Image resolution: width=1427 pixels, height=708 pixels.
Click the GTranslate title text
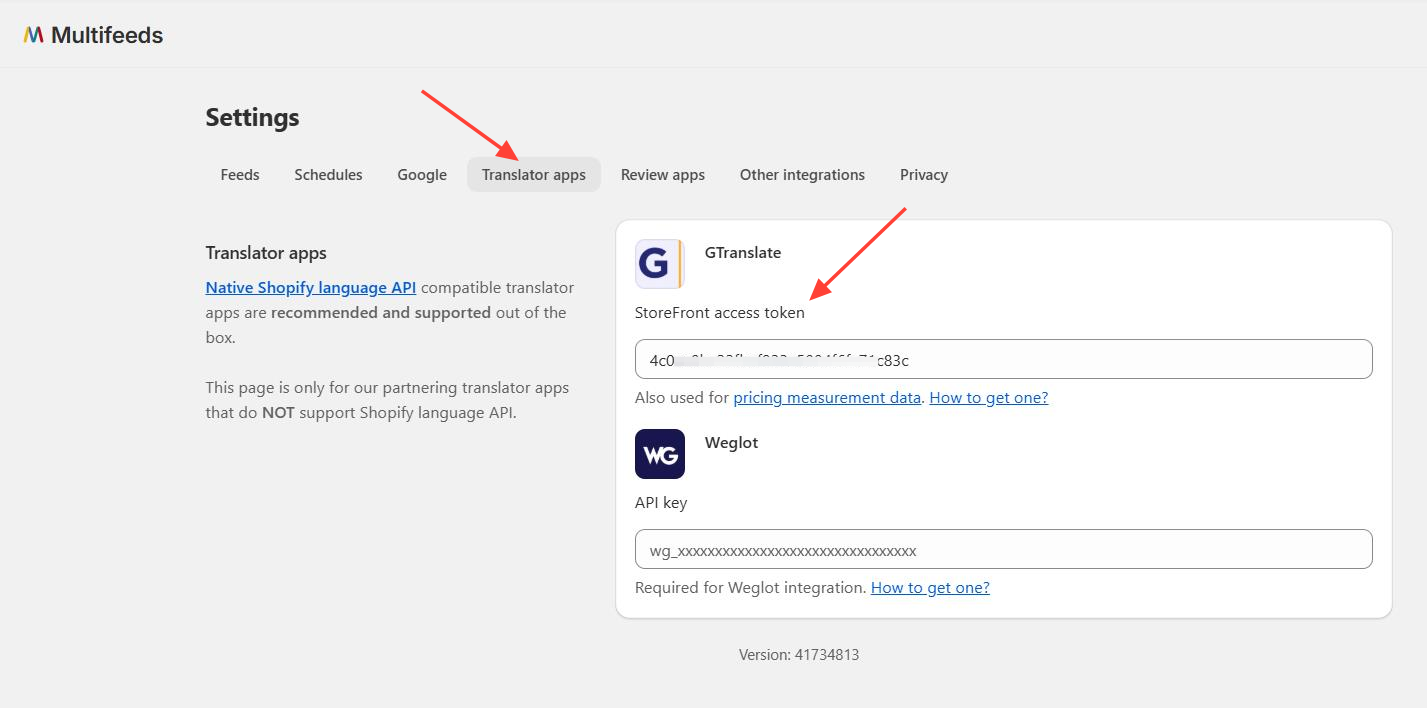click(743, 252)
